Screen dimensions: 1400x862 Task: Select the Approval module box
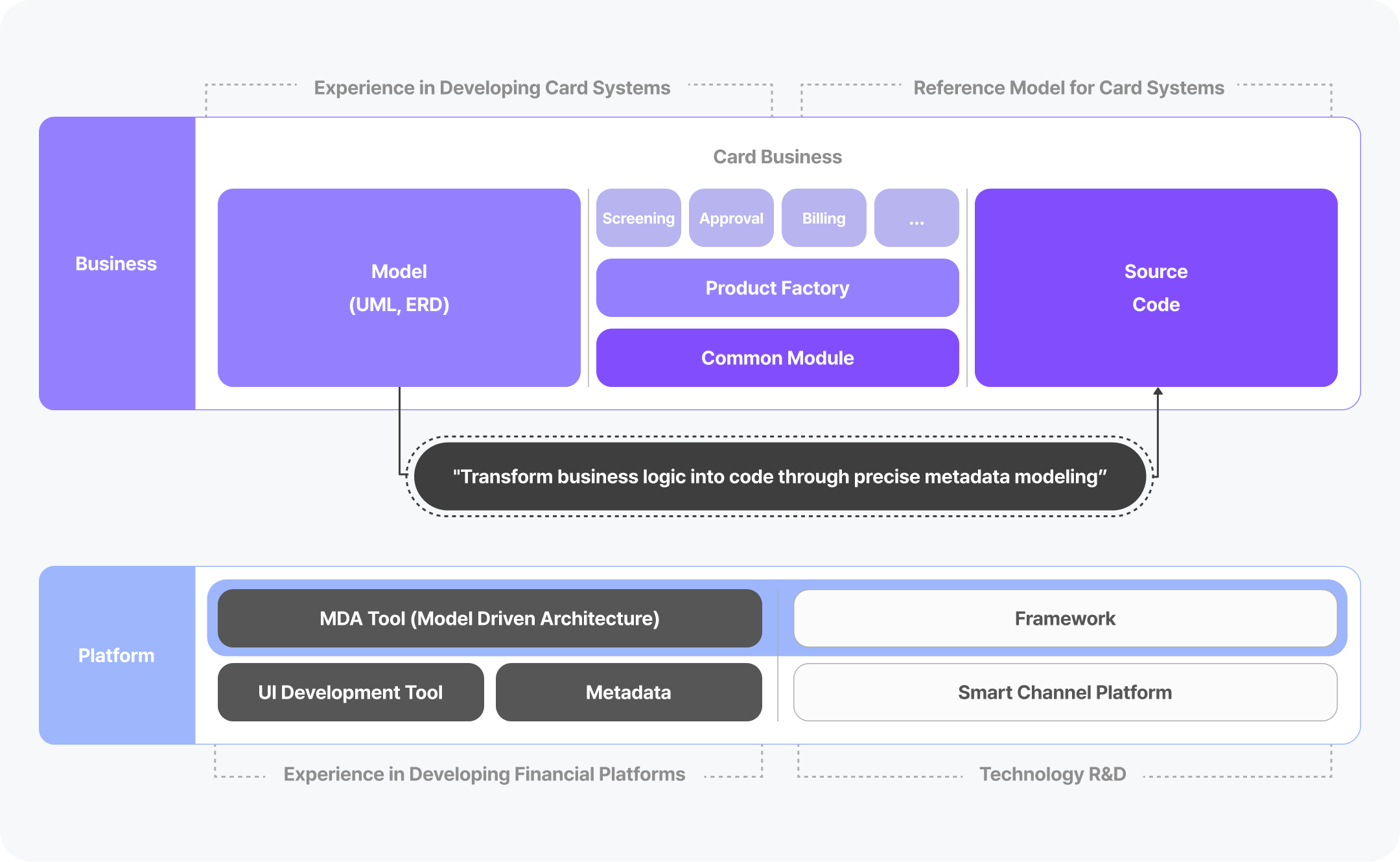point(731,218)
